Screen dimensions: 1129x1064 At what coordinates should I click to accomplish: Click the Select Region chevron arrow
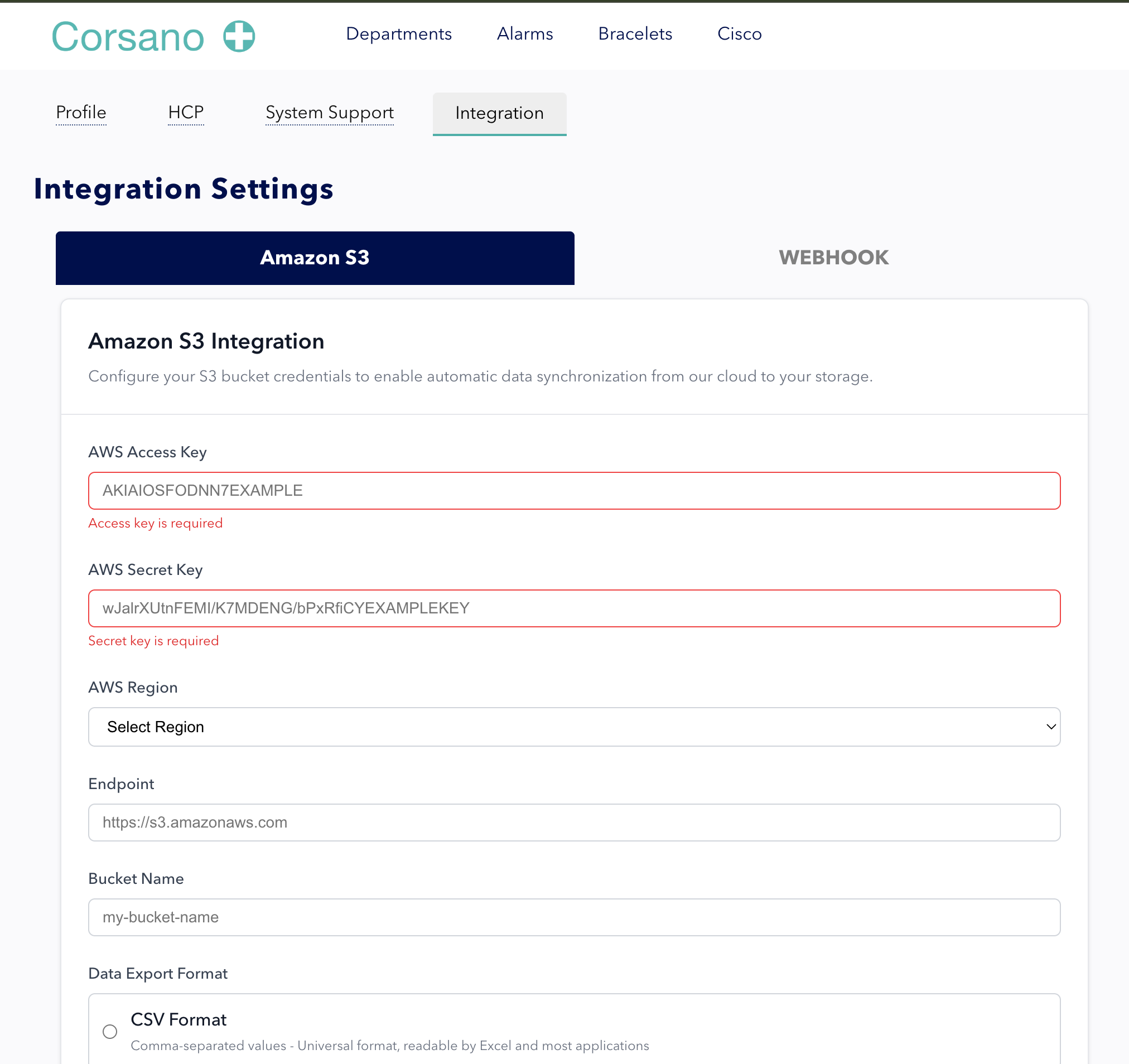tap(1051, 727)
